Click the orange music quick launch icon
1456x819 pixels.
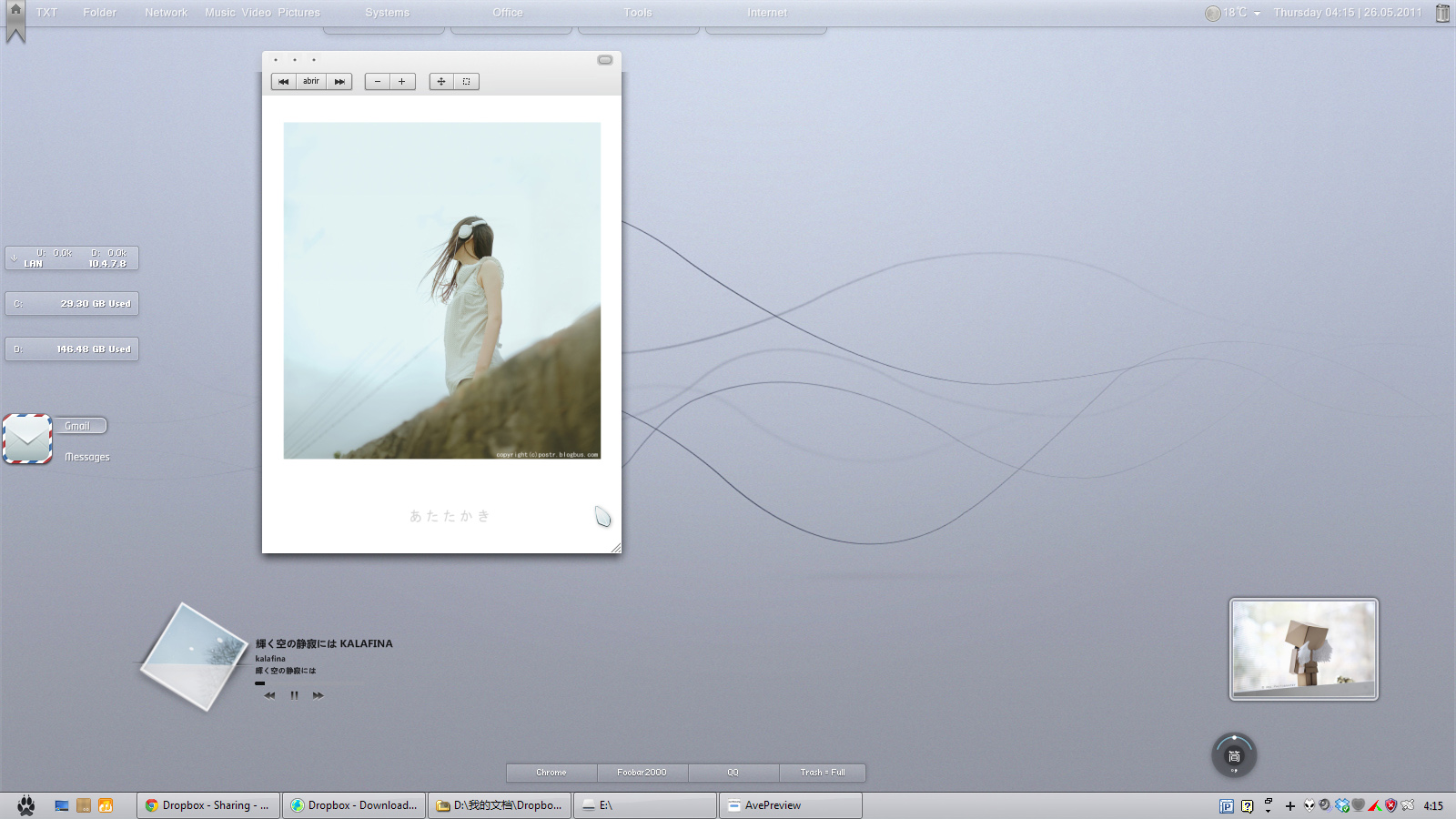point(106,805)
